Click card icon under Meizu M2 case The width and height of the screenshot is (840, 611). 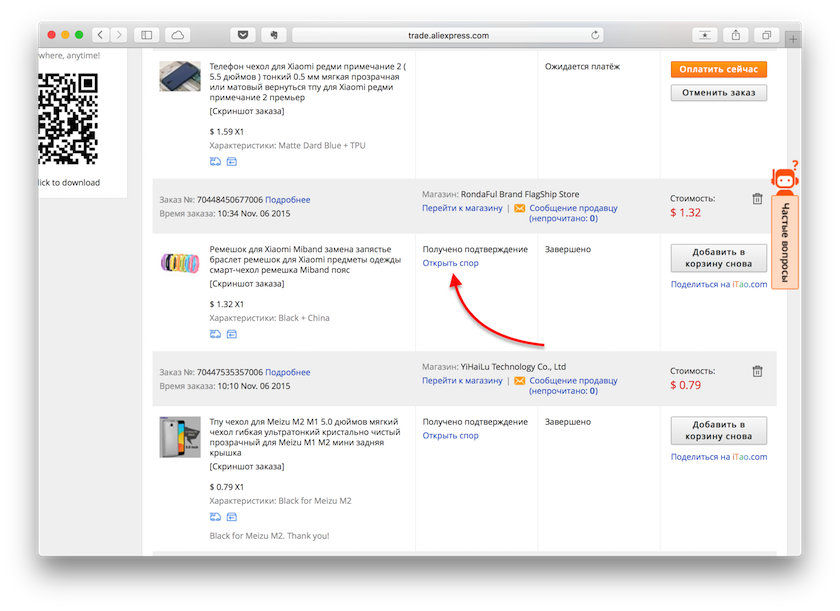[x=231, y=517]
